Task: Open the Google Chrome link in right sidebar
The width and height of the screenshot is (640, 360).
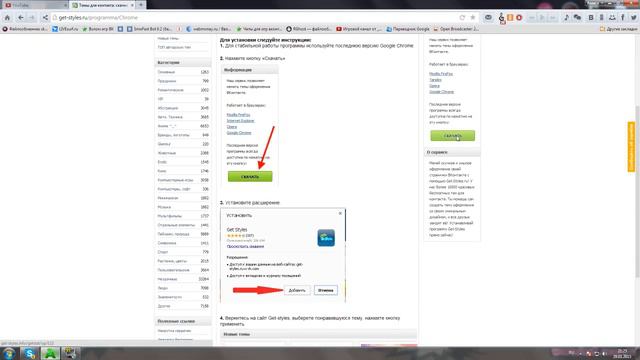Action: point(441,92)
